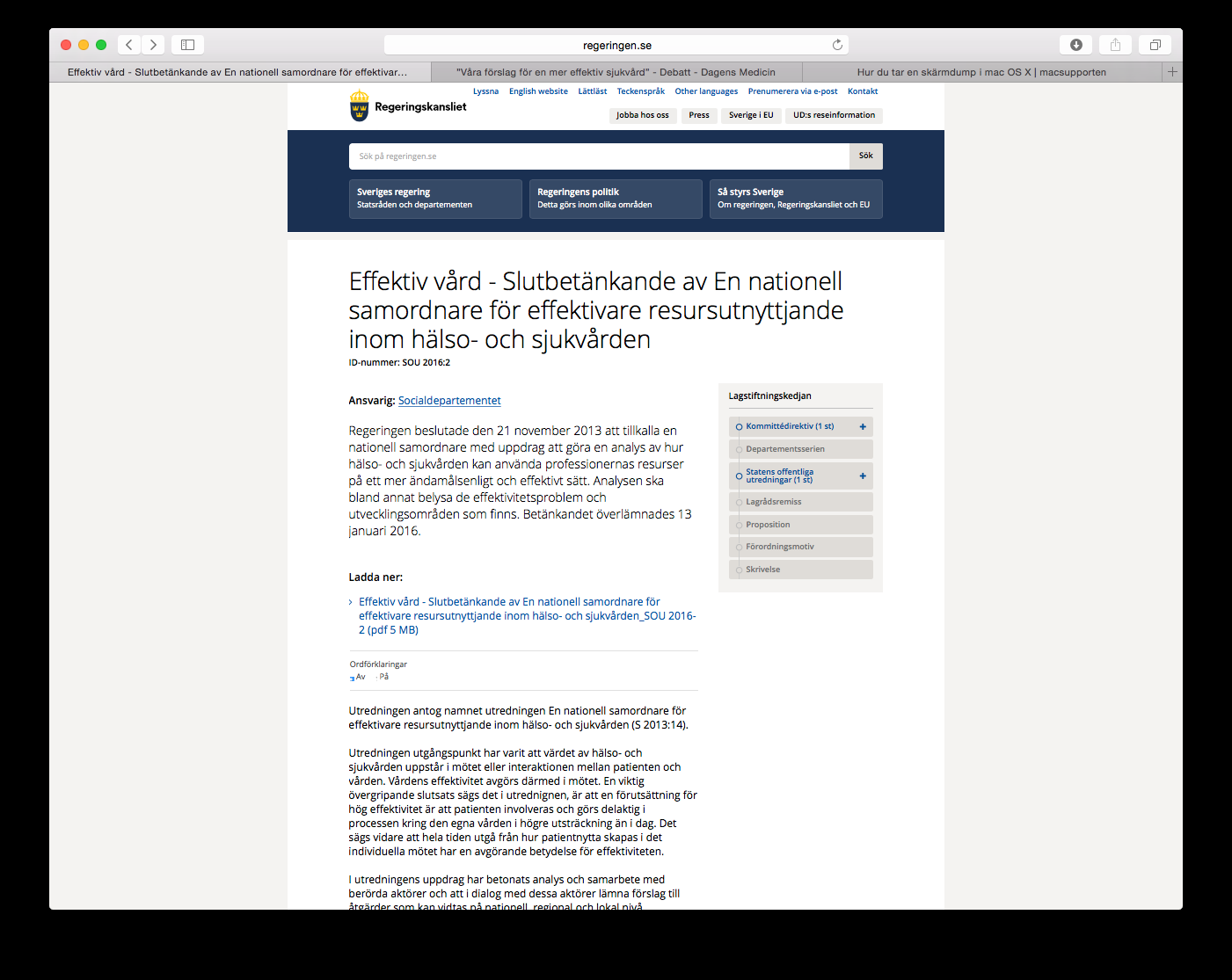Expand Kommittédirektiv with its plus icon

coord(863,426)
